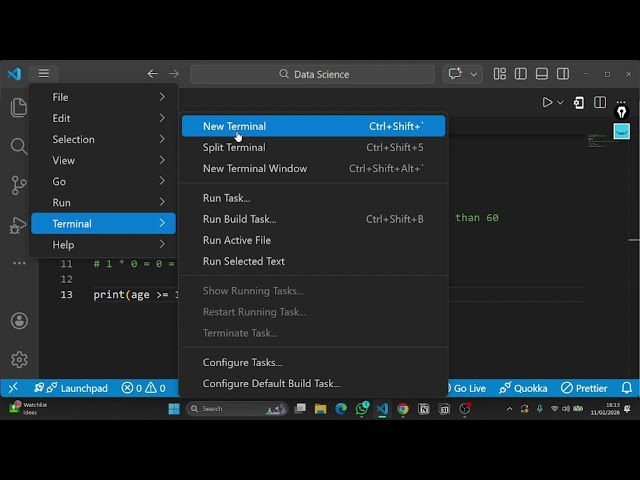Click Quokka in status bar
640x480 pixels.
pos(523,388)
